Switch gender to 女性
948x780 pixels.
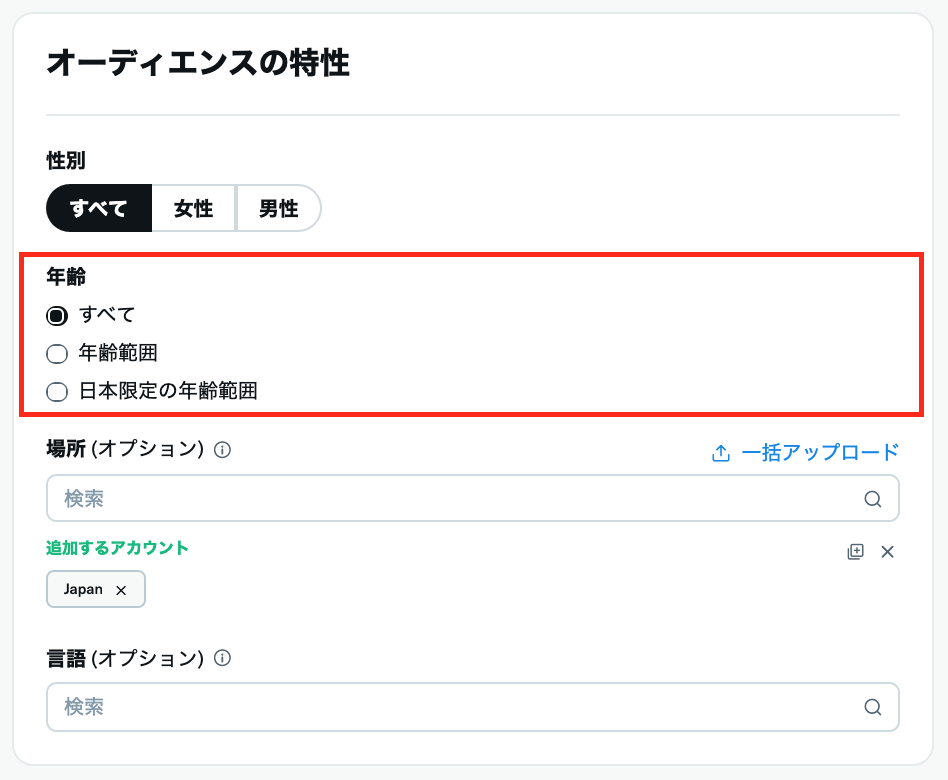[193, 208]
